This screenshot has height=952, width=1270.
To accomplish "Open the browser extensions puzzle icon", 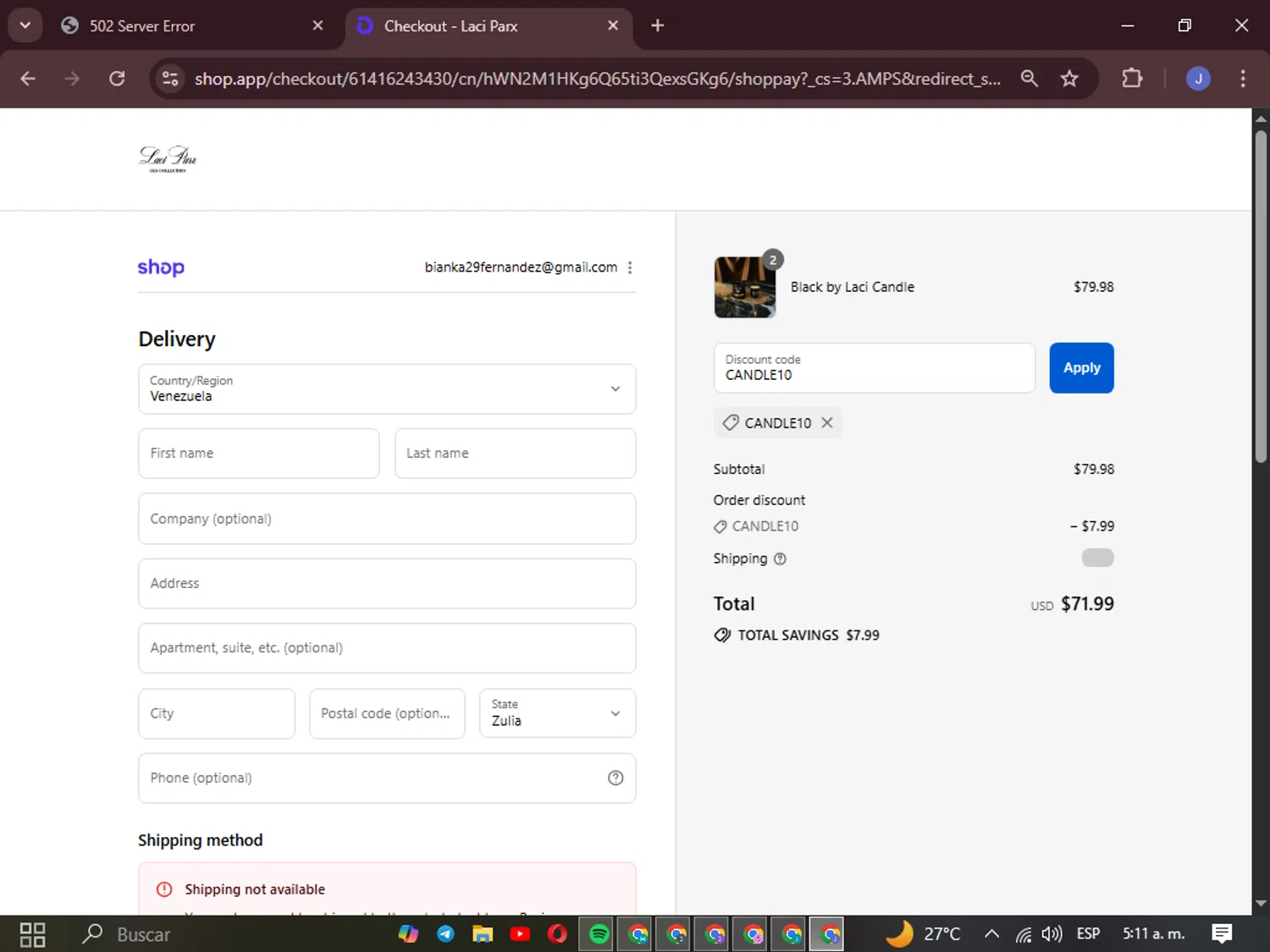I will tap(1132, 79).
